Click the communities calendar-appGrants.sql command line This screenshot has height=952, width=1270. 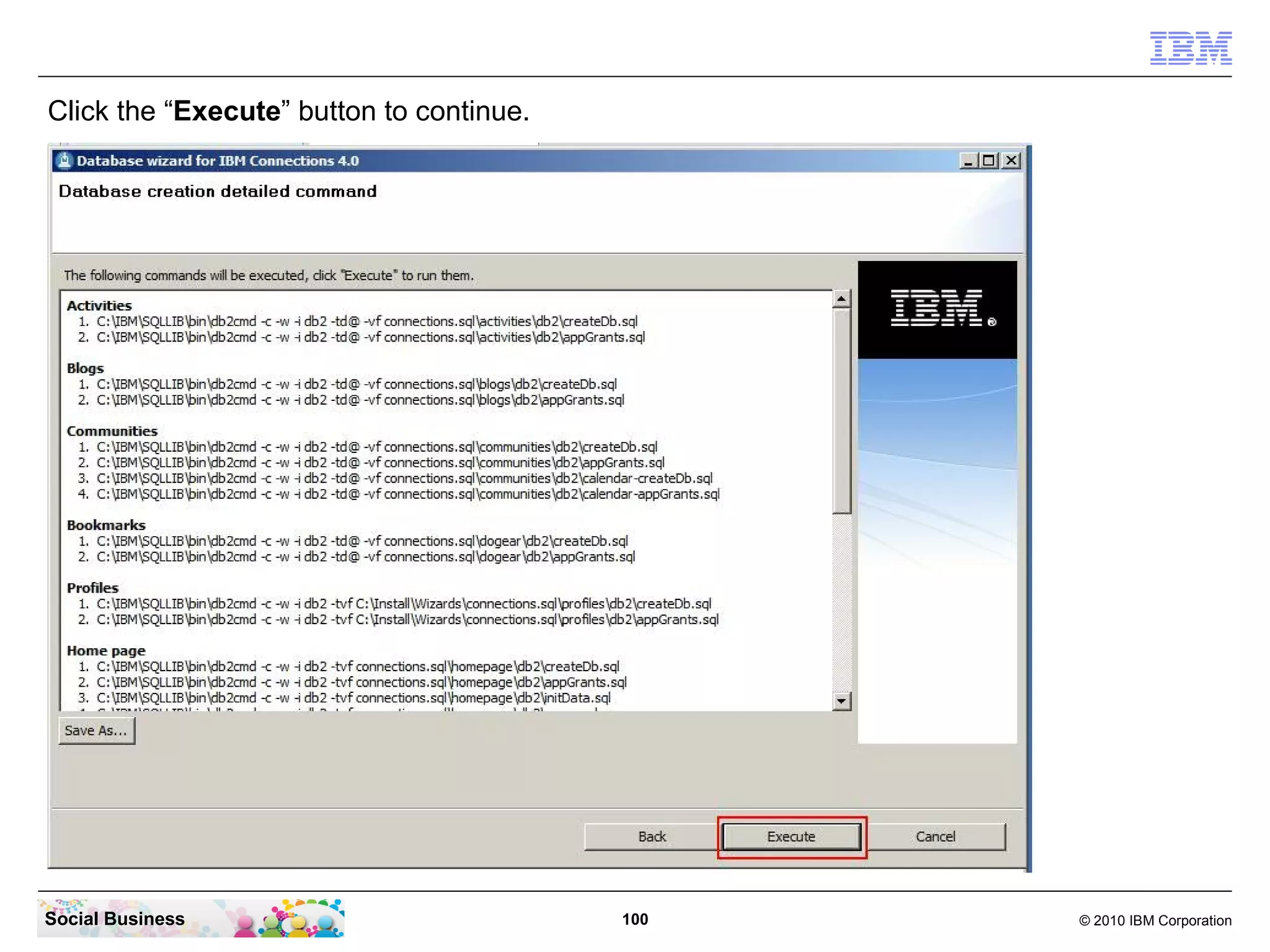point(399,494)
